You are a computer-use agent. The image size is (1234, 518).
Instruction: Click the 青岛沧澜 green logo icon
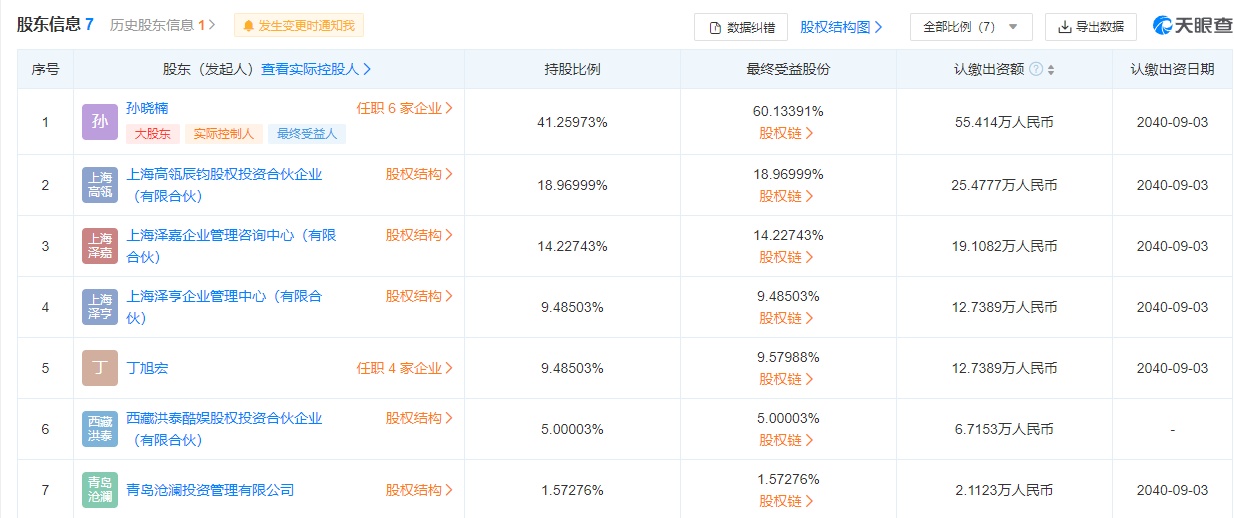tap(99, 490)
